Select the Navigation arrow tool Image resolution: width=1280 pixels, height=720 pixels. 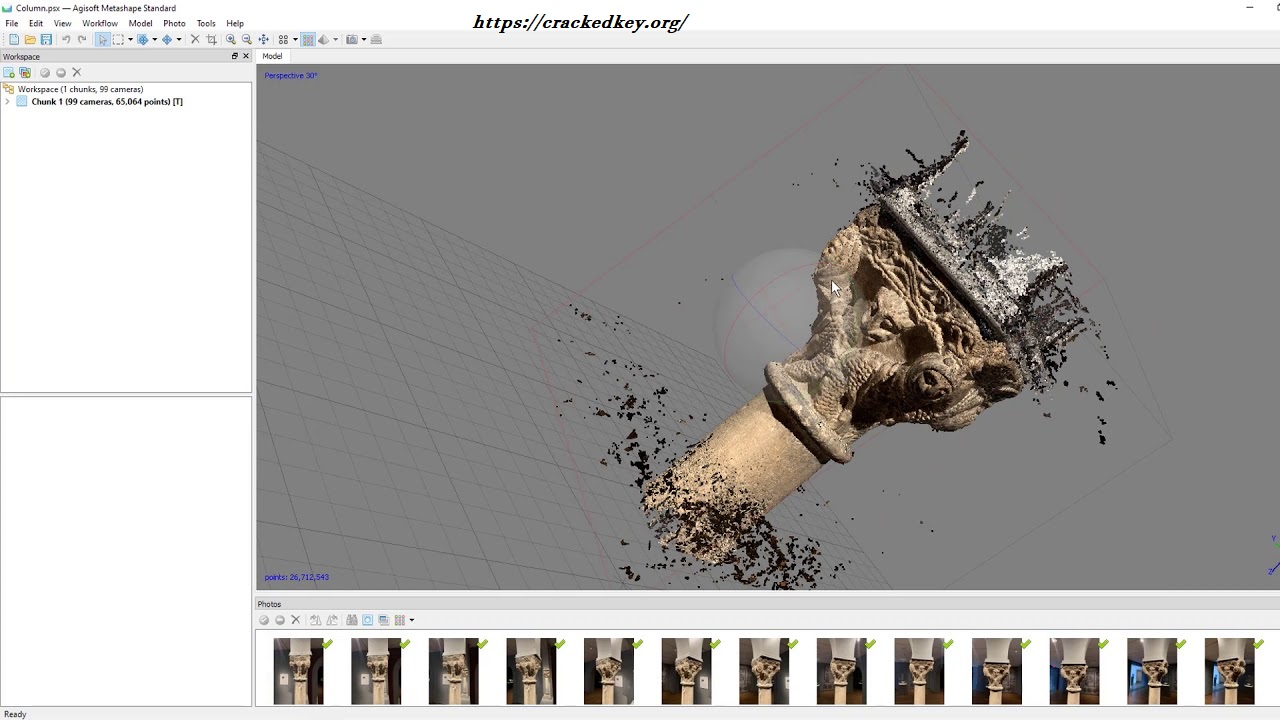(102, 39)
